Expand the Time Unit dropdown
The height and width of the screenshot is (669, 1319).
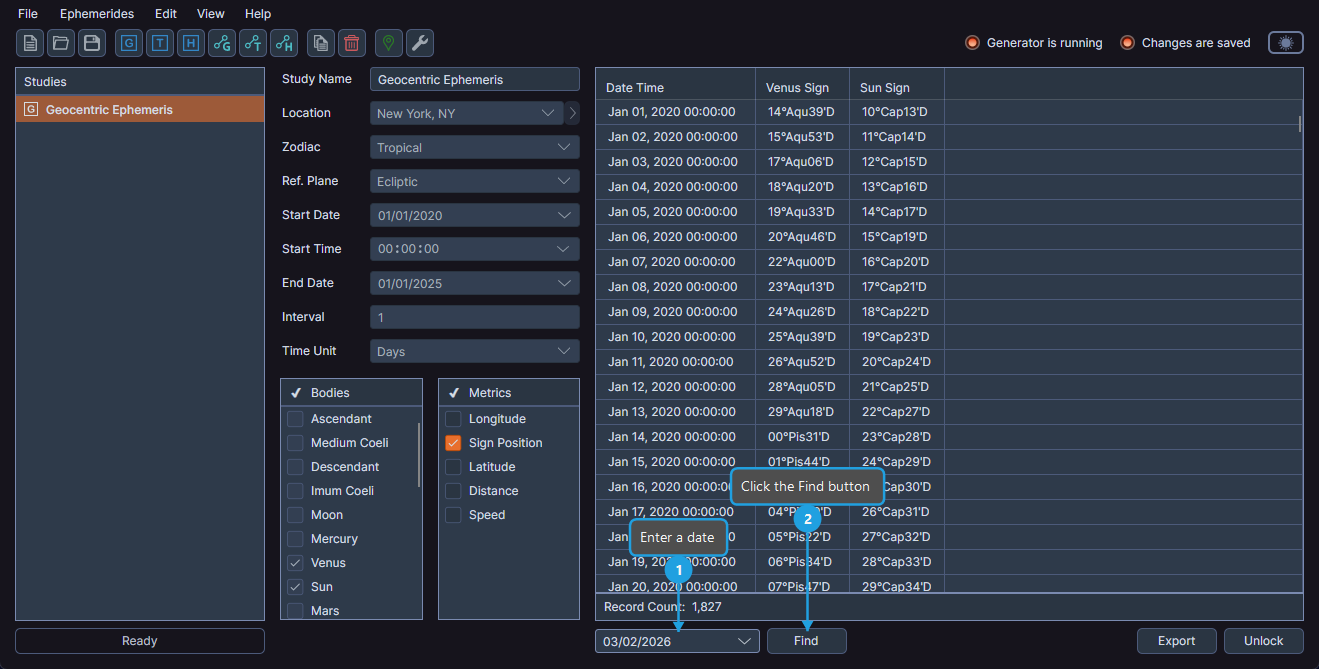coord(474,350)
